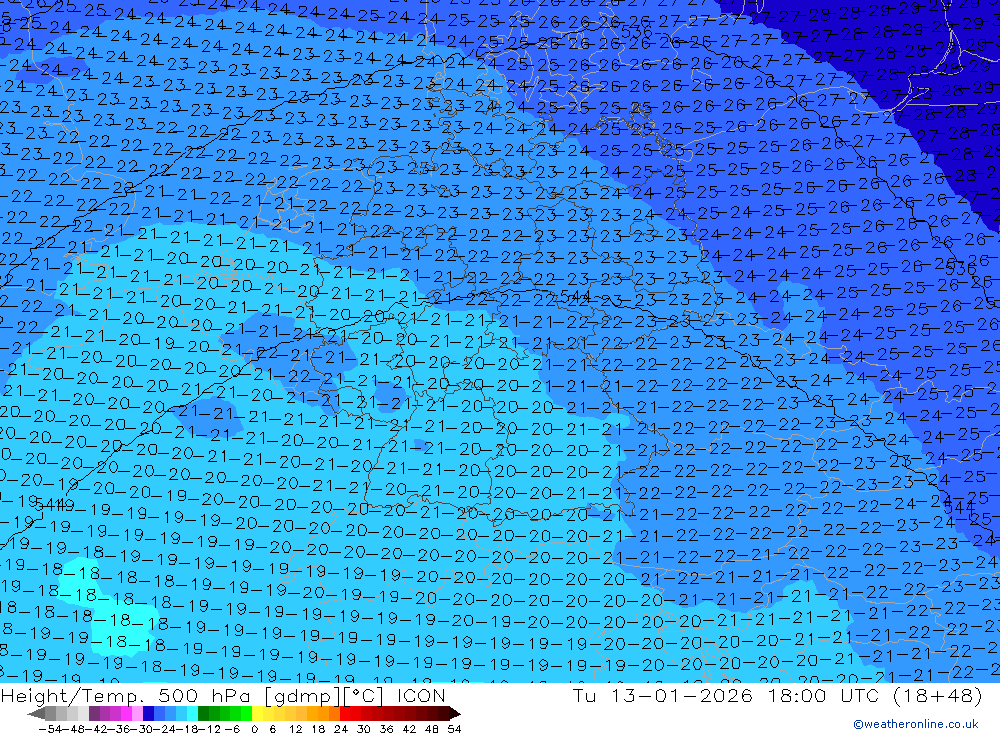Screen dimensions: 1000x733
Task: Click the '0' legend scale value
Action: [254, 729]
